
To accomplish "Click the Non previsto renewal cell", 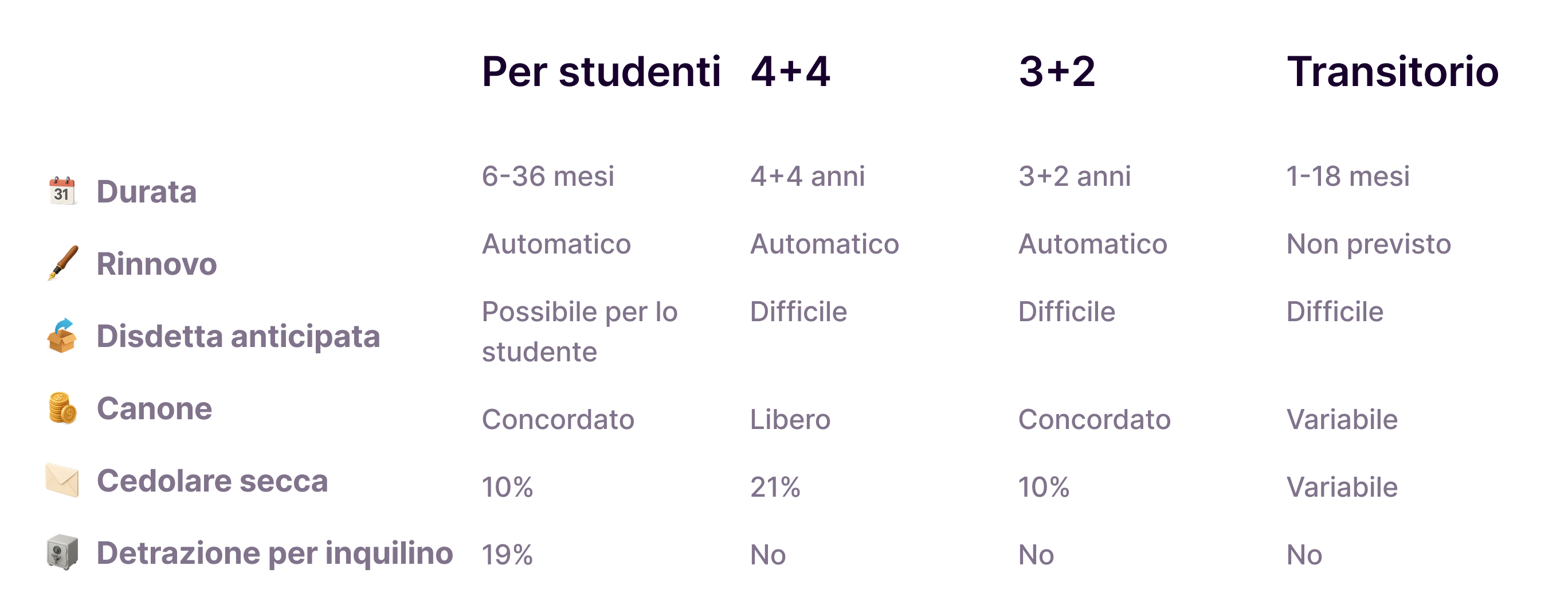I will 1369,244.
